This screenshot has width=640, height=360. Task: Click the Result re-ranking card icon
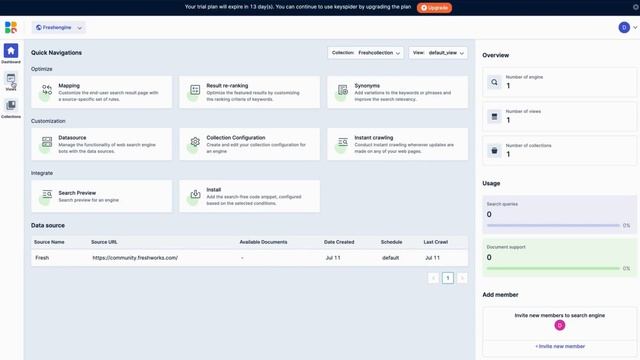195,90
